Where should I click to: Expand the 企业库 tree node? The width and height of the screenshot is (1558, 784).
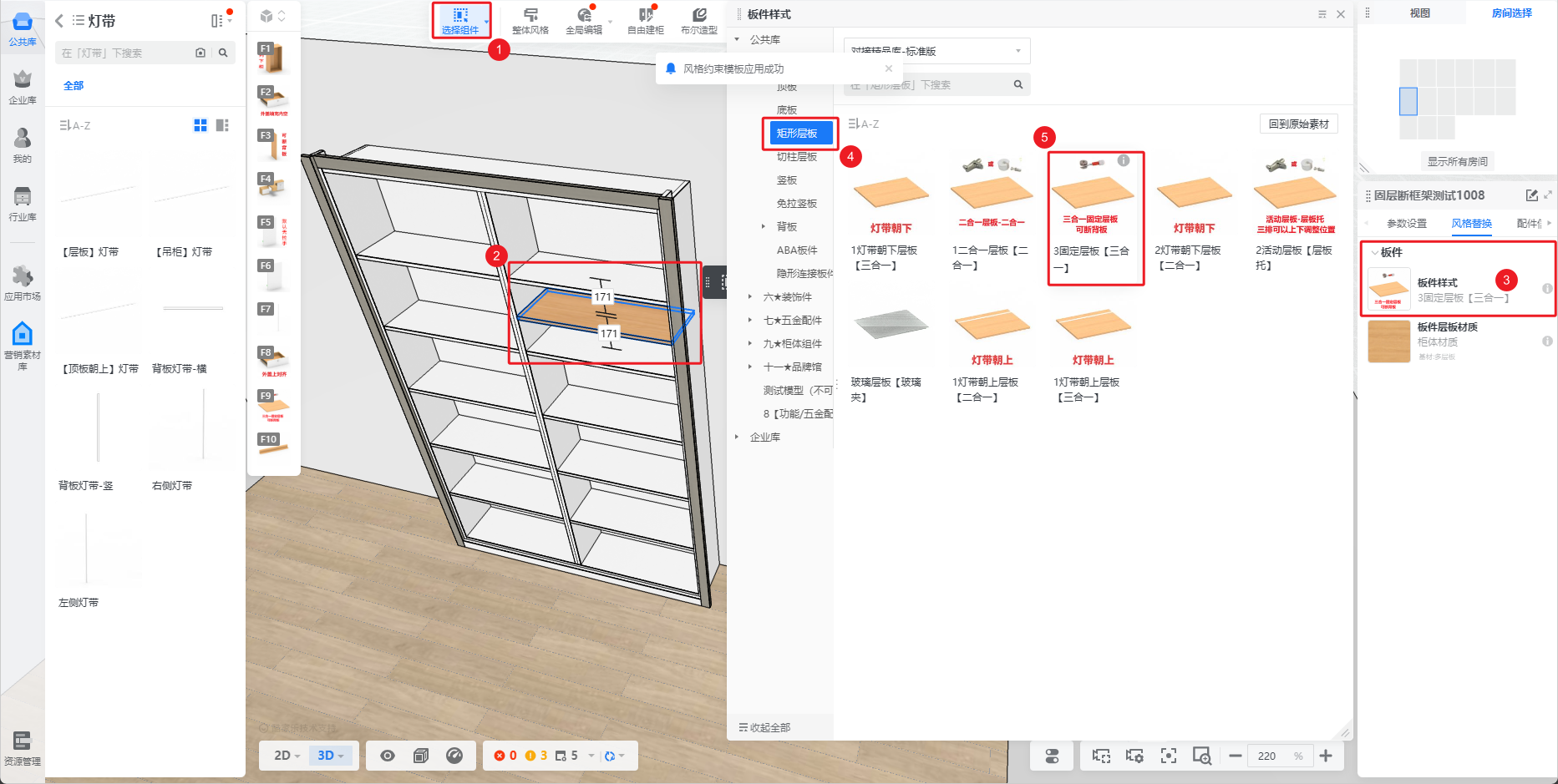pyautogui.click(x=737, y=437)
